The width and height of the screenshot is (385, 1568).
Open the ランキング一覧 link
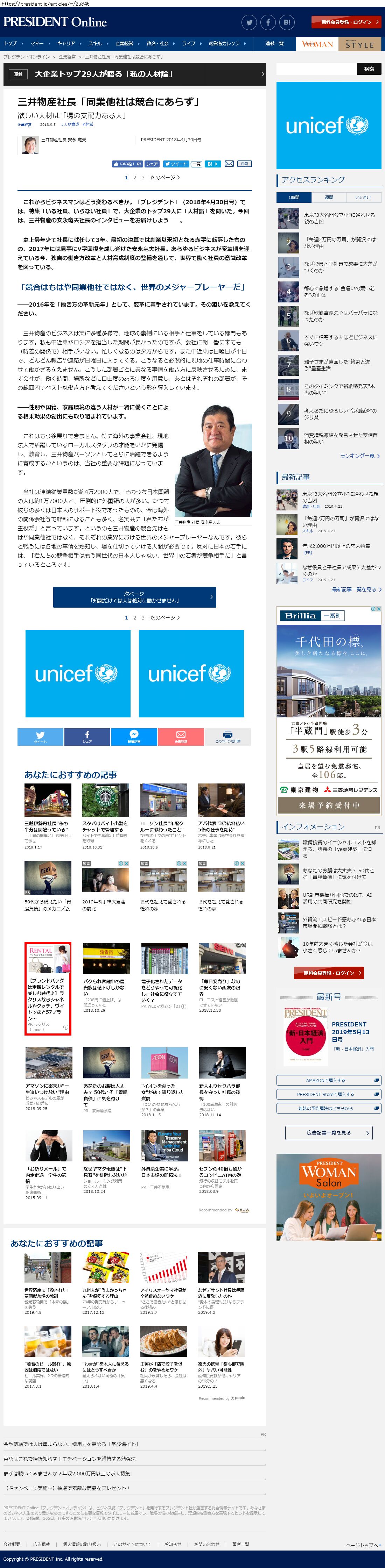(x=359, y=456)
